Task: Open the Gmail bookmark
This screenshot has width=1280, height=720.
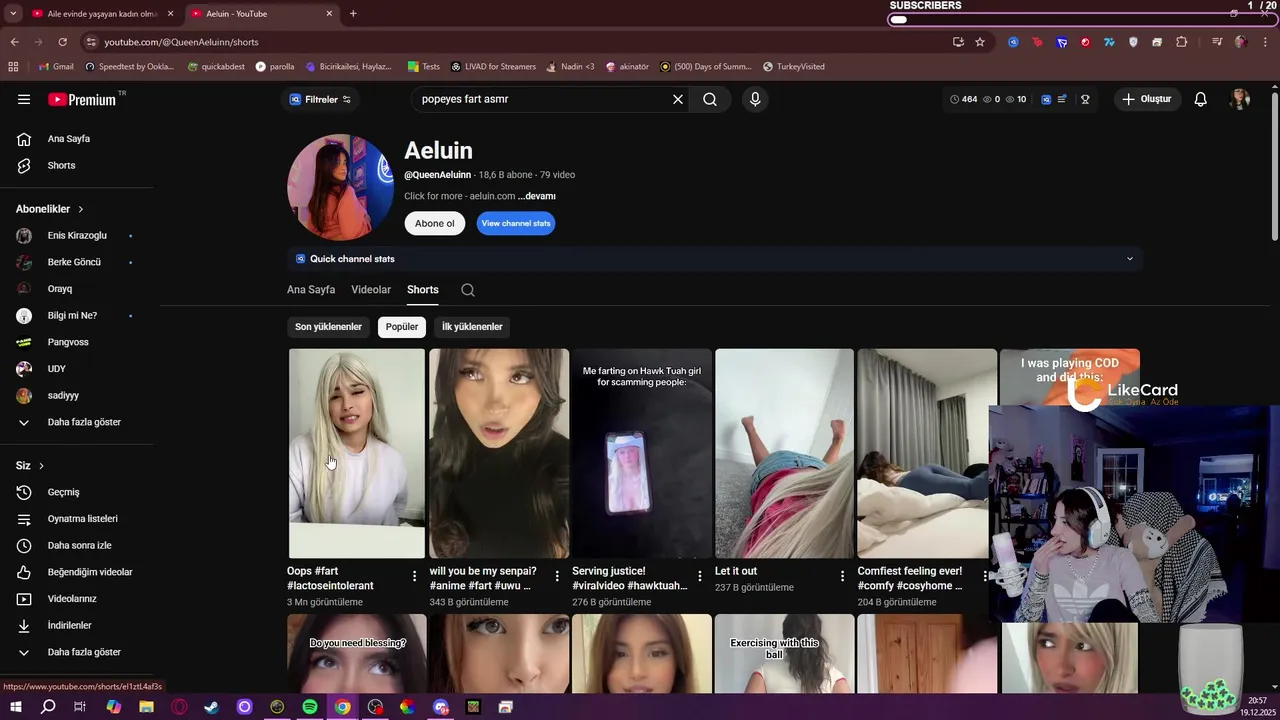Action: pos(56,66)
